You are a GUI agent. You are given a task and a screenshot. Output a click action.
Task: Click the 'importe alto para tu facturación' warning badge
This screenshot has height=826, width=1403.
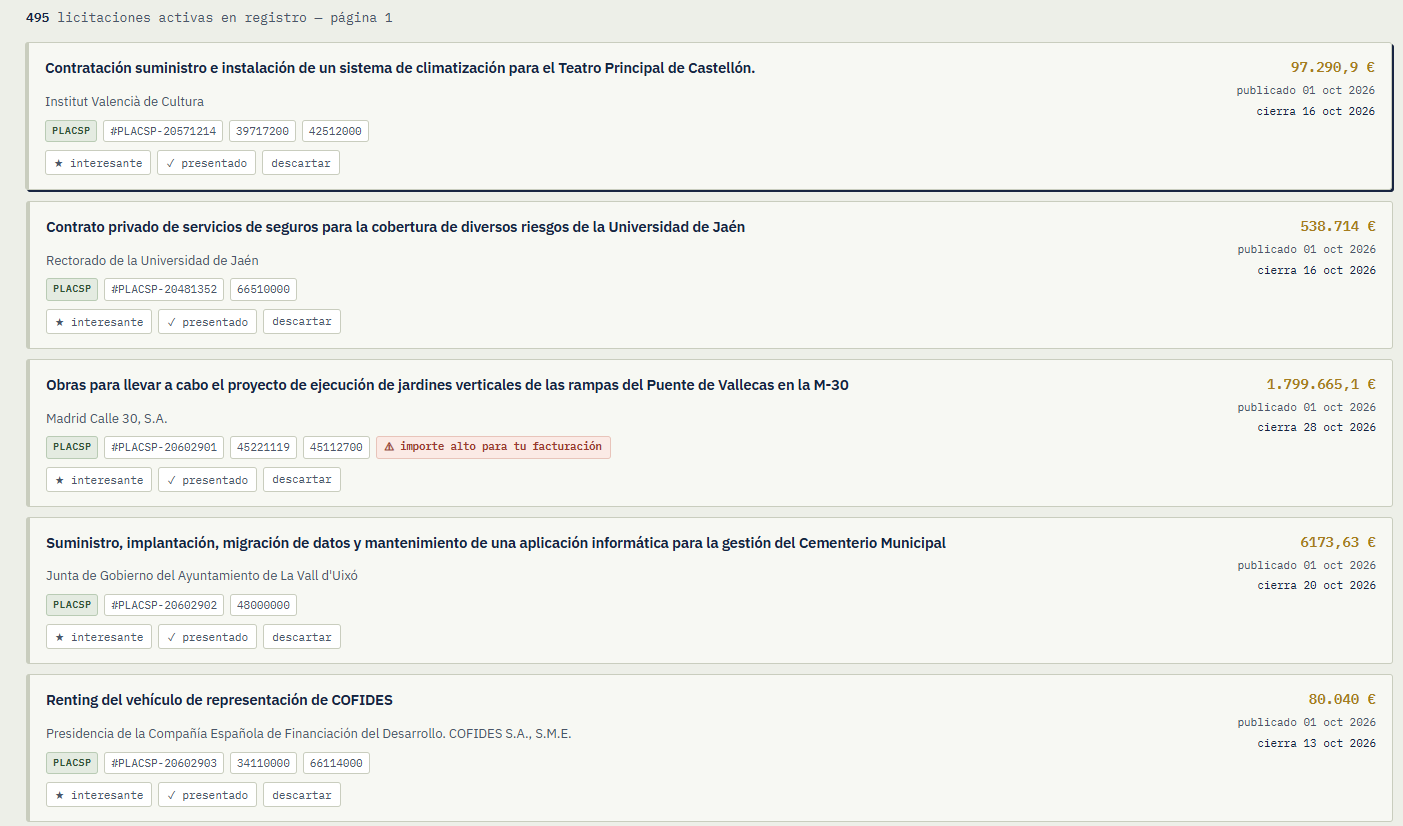pyautogui.click(x=493, y=447)
